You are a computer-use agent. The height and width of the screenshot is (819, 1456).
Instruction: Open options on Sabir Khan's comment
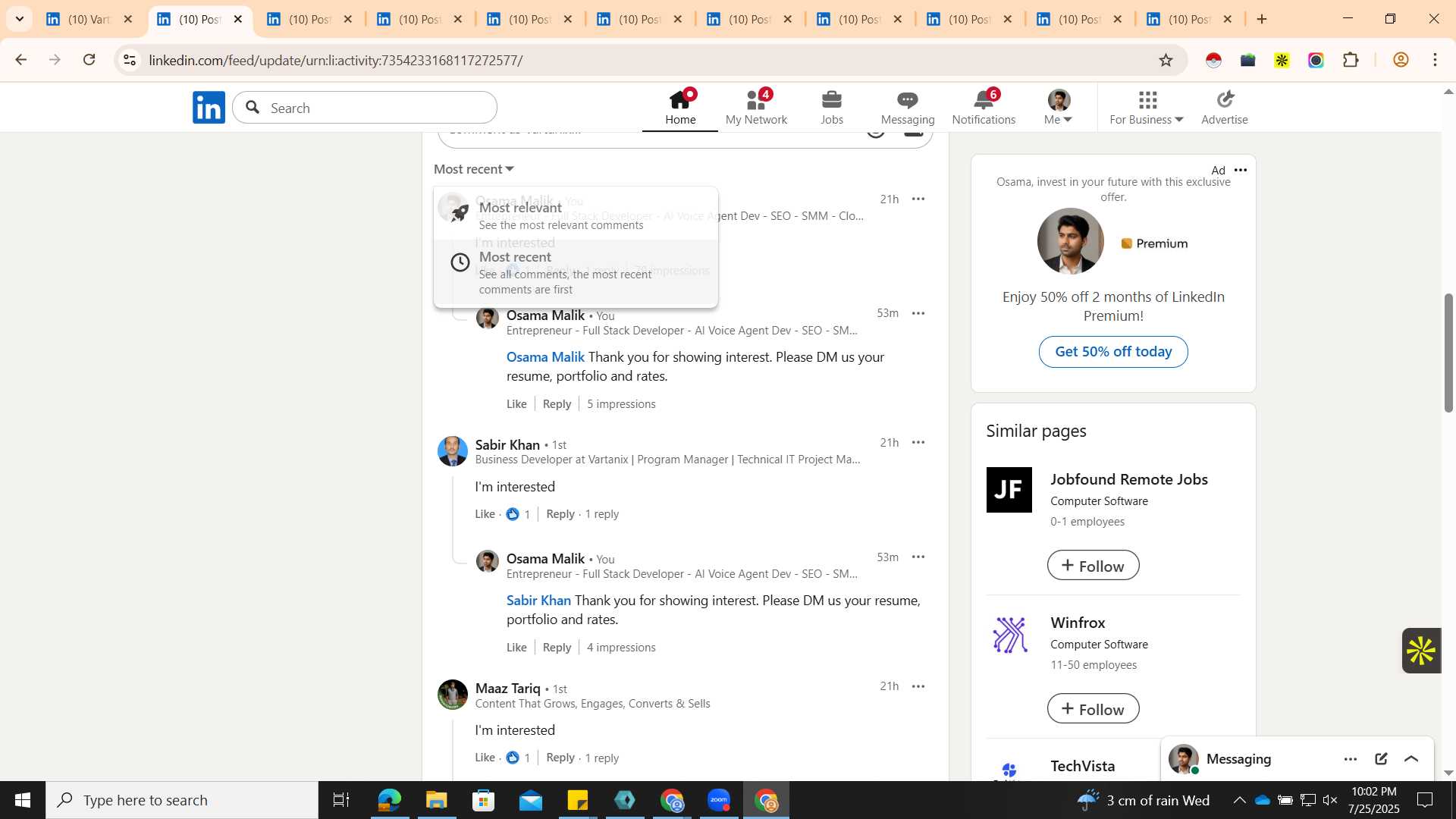pos(918,442)
